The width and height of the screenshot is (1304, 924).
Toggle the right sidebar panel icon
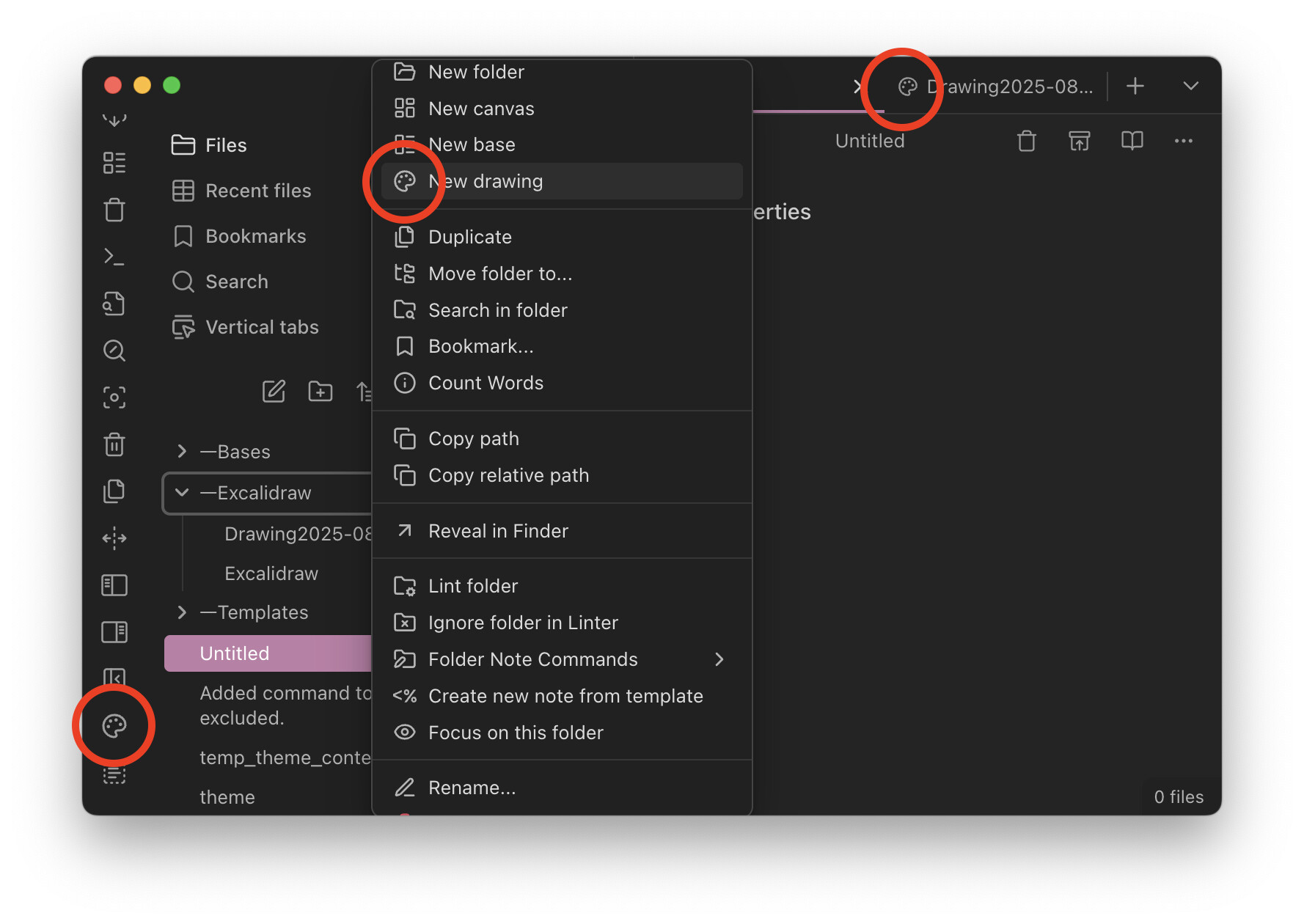point(114,632)
